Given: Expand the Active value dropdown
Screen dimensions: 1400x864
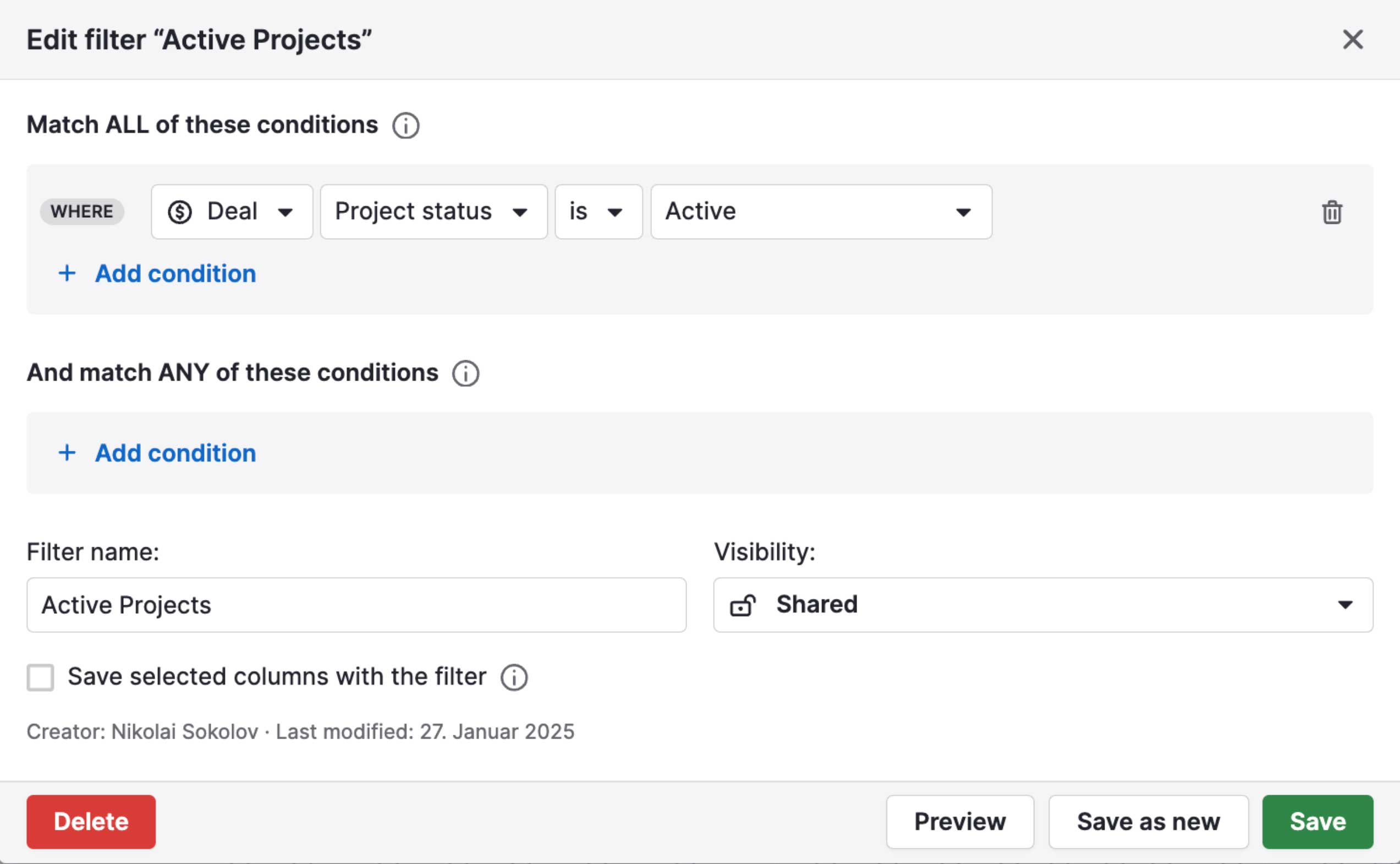Looking at the screenshot, I should [x=821, y=212].
